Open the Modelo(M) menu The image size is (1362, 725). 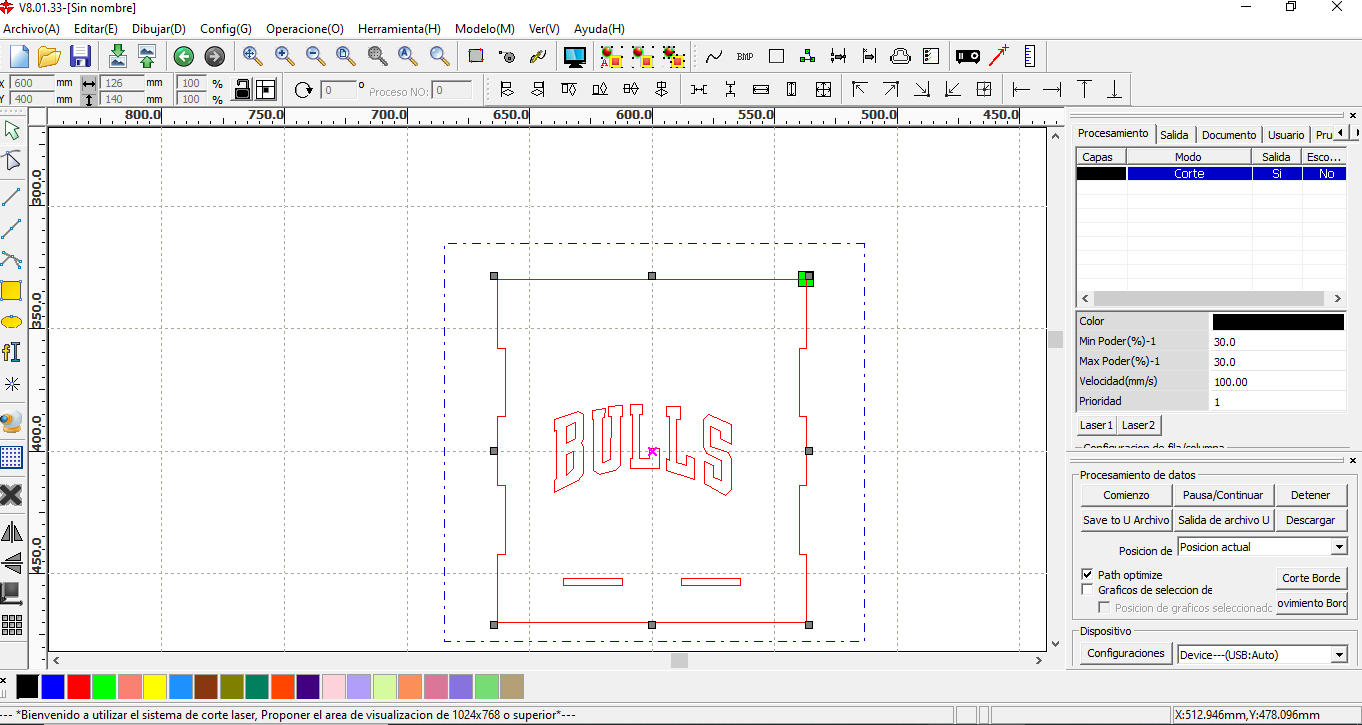tap(485, 29)
